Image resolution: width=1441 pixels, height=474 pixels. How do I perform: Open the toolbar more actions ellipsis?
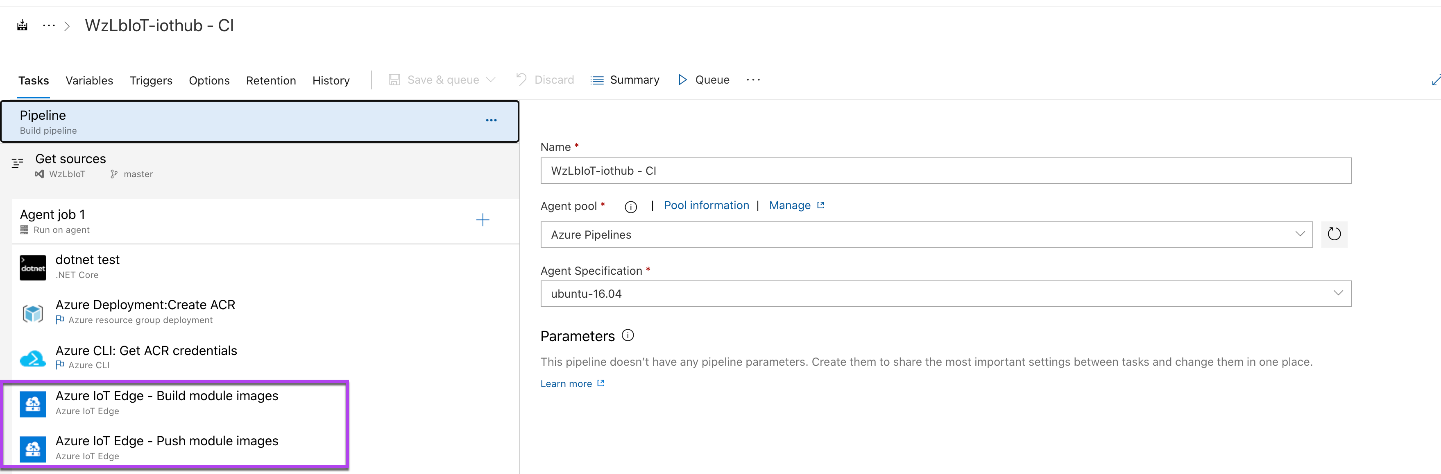[x=754, y=80]
